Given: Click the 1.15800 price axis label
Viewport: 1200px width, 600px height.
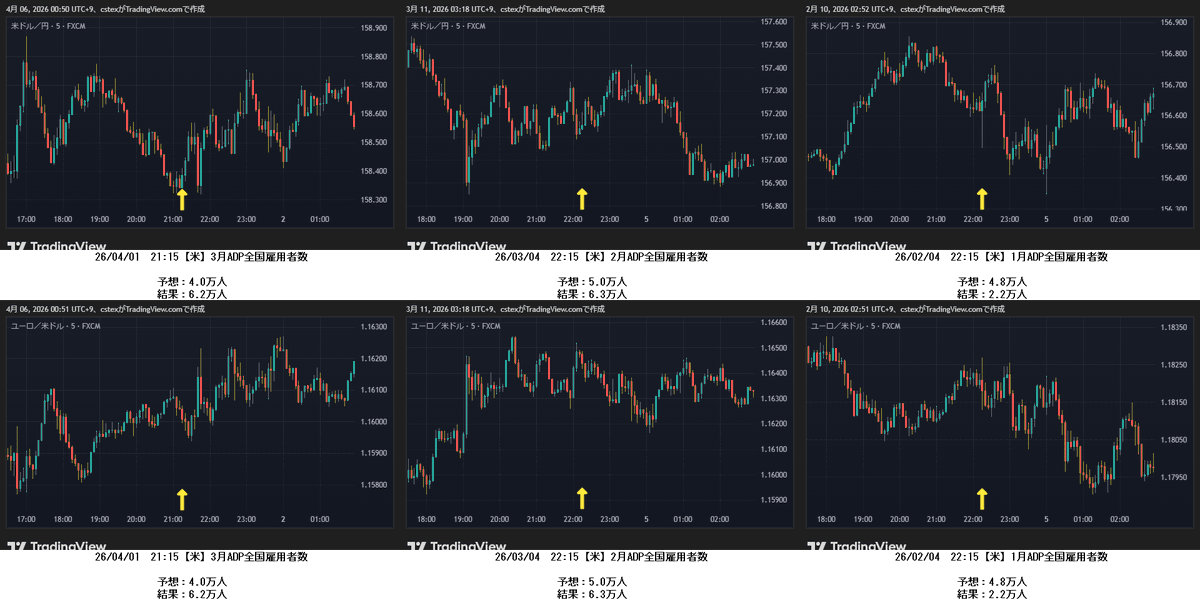Looking at the screenshot, I should pyautogui.click(x=373, y=485).
